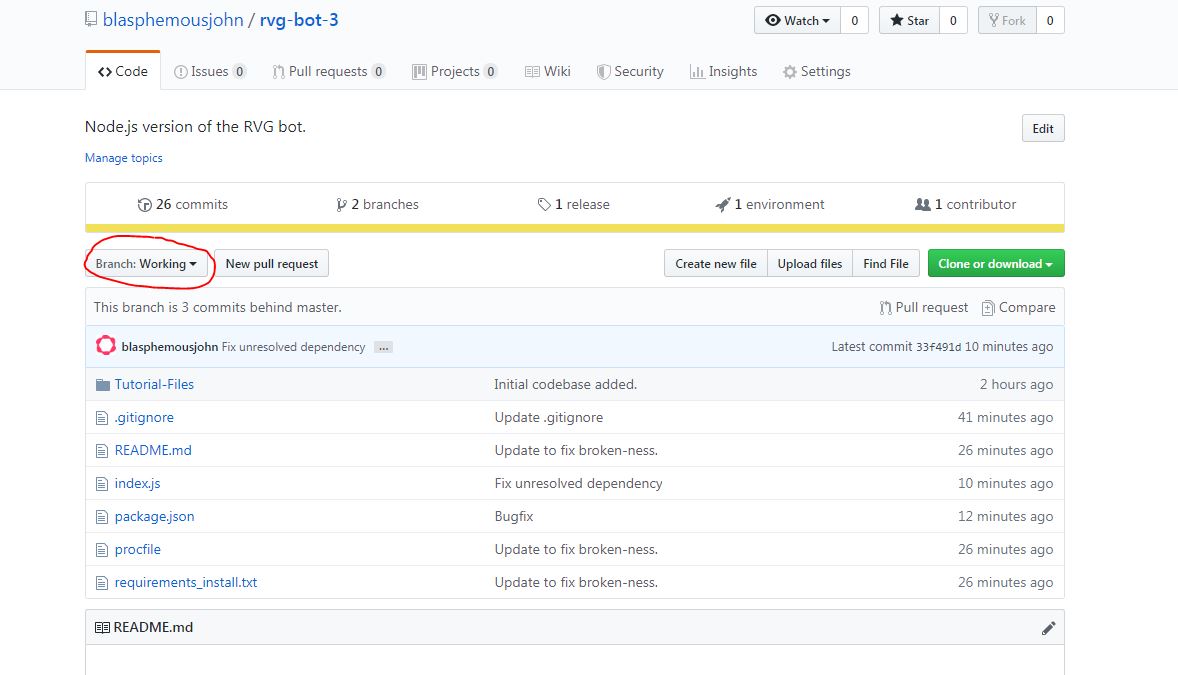Click the Fork count number
This screenshot has height=675, width=1178.
(1050, 20)
